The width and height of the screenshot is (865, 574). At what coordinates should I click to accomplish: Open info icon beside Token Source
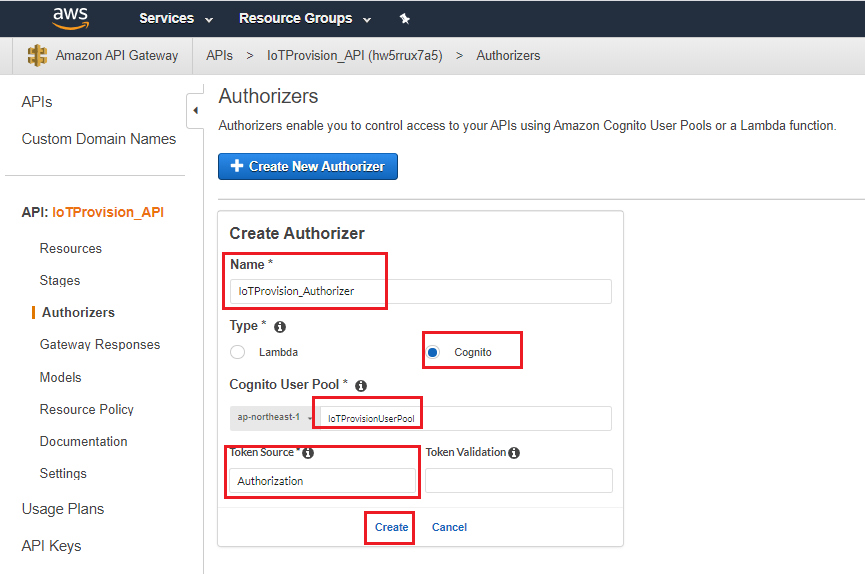coord(308,453)
